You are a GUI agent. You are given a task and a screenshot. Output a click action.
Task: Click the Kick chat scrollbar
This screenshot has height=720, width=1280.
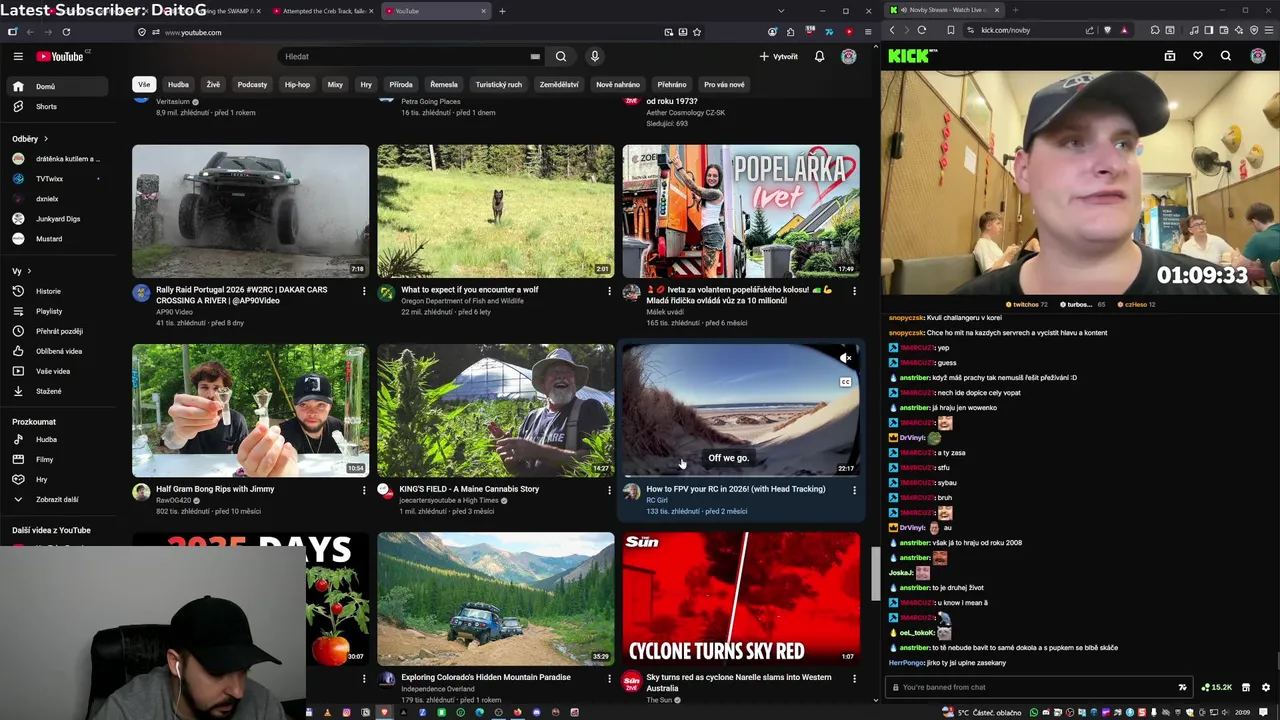pos(1276,662)
